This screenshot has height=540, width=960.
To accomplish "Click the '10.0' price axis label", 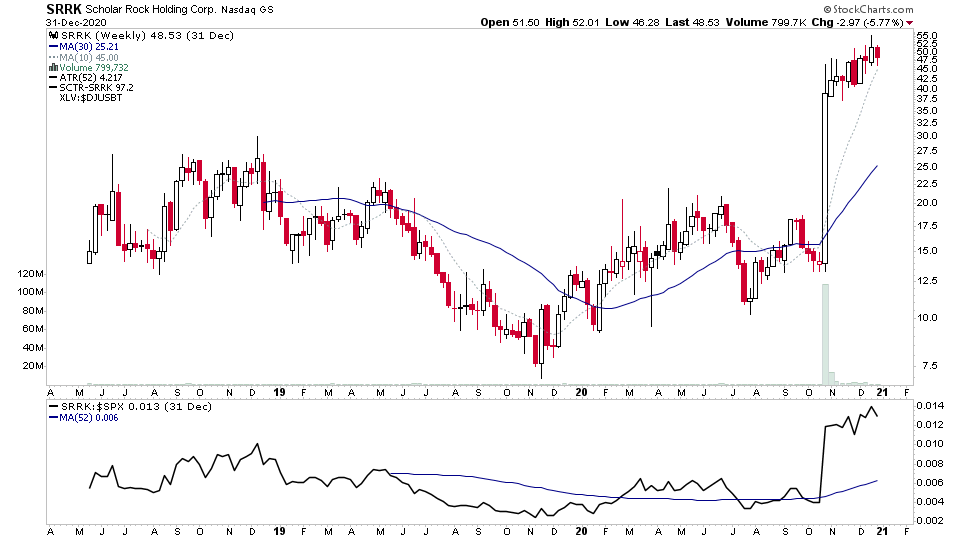I will (927, 317).
